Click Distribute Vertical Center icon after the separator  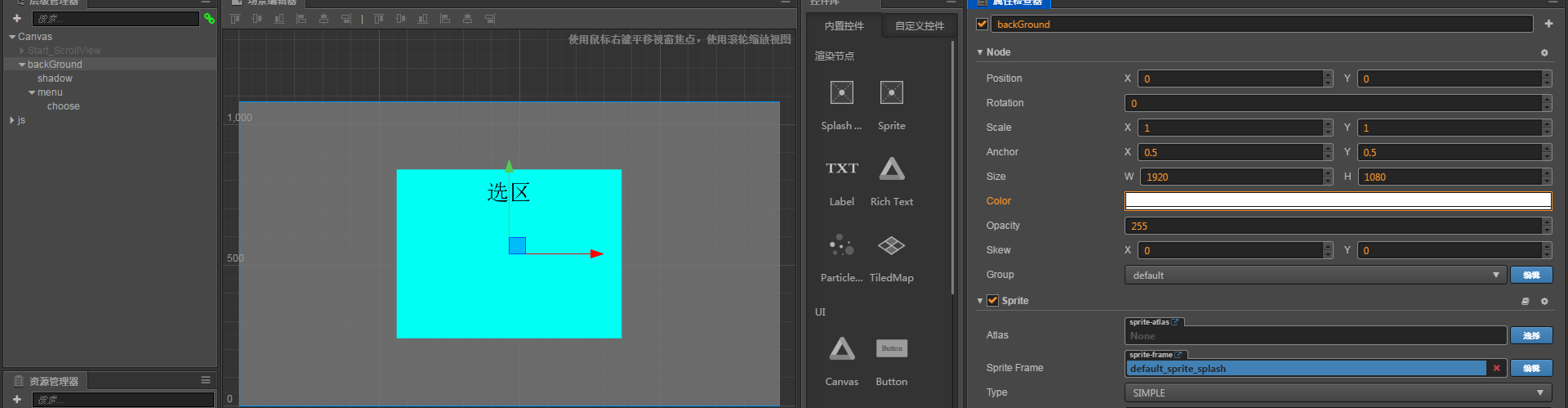pos(401,18)
